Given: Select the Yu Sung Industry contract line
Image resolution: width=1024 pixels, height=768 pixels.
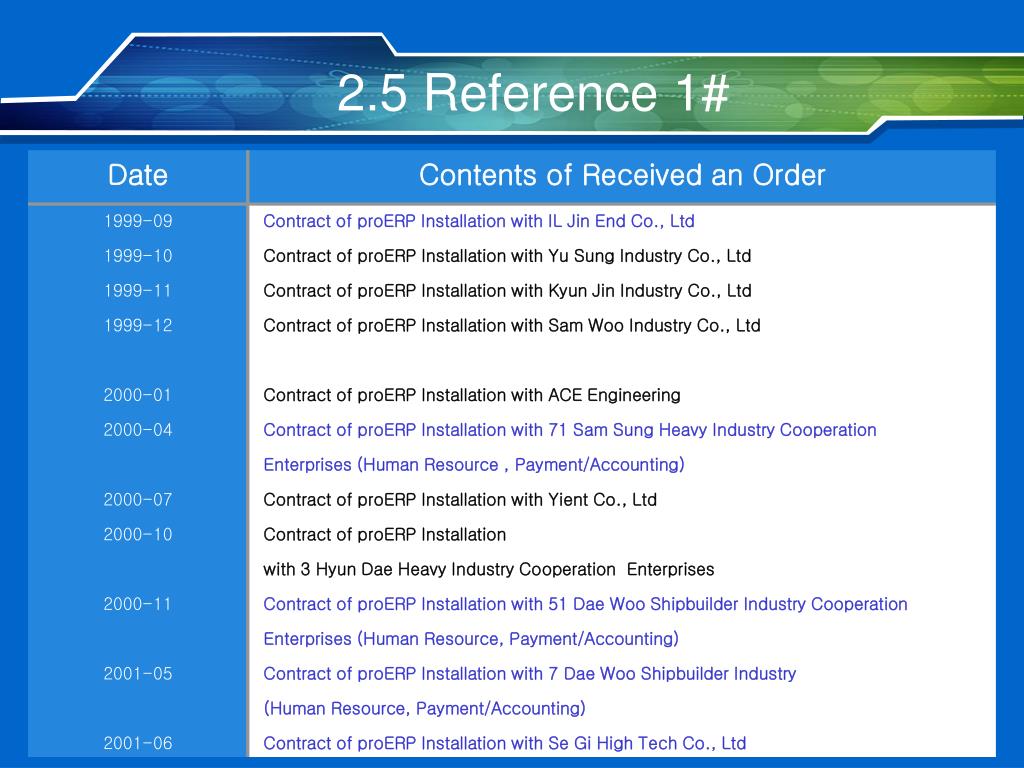Looking at the screenshot, I should [x=507, y=256].
